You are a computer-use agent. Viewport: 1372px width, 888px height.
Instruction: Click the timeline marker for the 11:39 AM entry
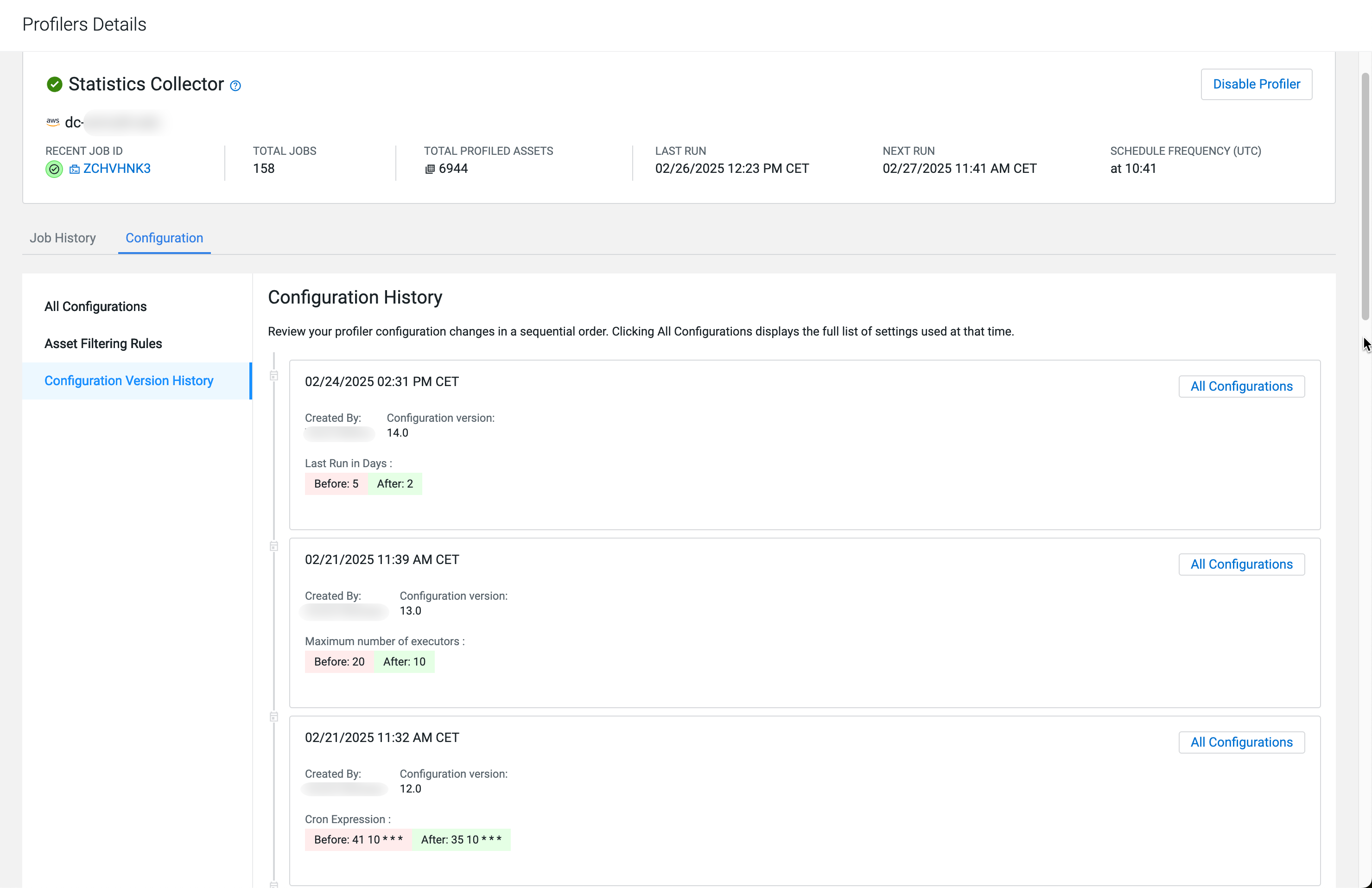(274, 546)
